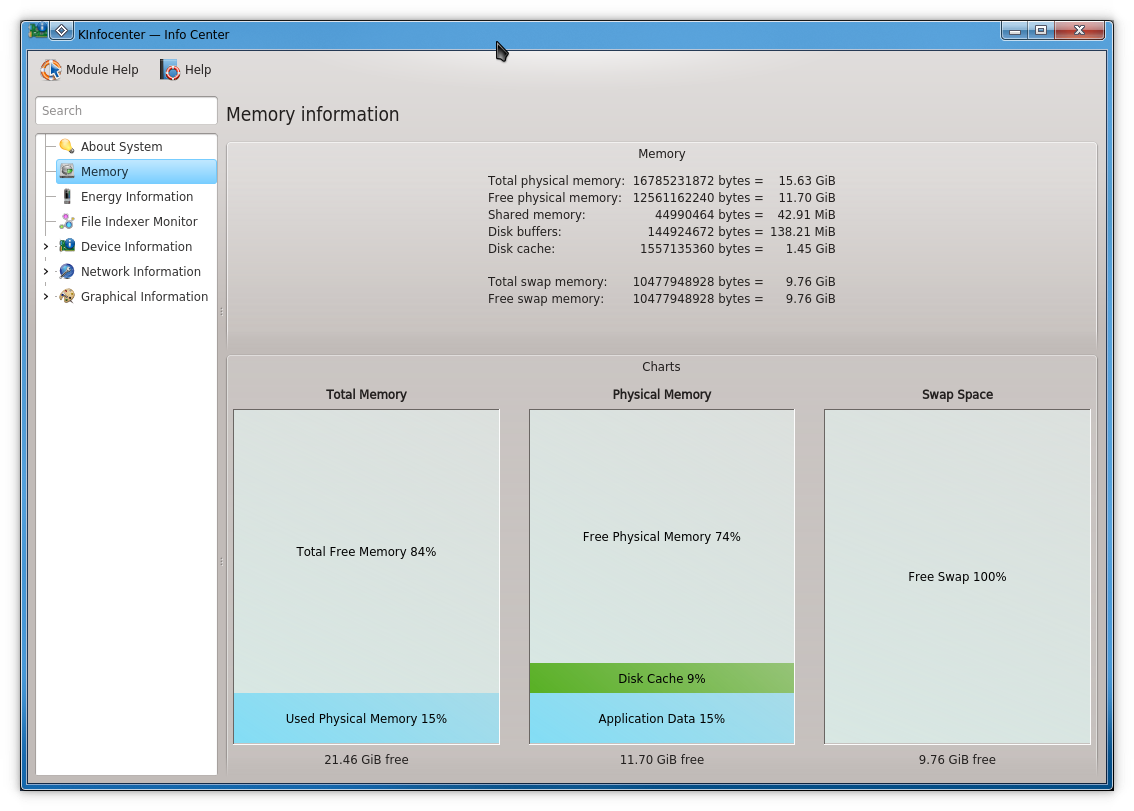The width and height of the screenshot is (1134, 811).
Task: Click the 9.76 GiB free caption
Action: click(957, 760)
